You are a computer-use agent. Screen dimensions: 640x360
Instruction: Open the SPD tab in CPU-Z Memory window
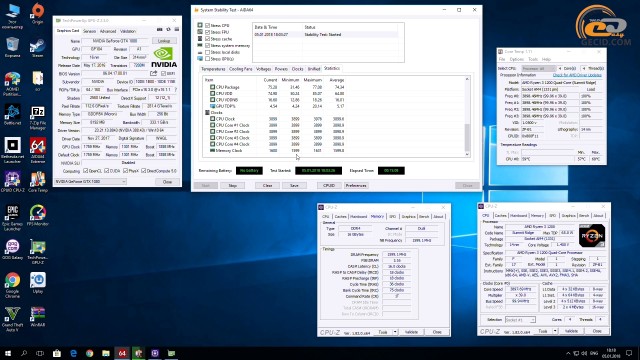tap(393, 216)
